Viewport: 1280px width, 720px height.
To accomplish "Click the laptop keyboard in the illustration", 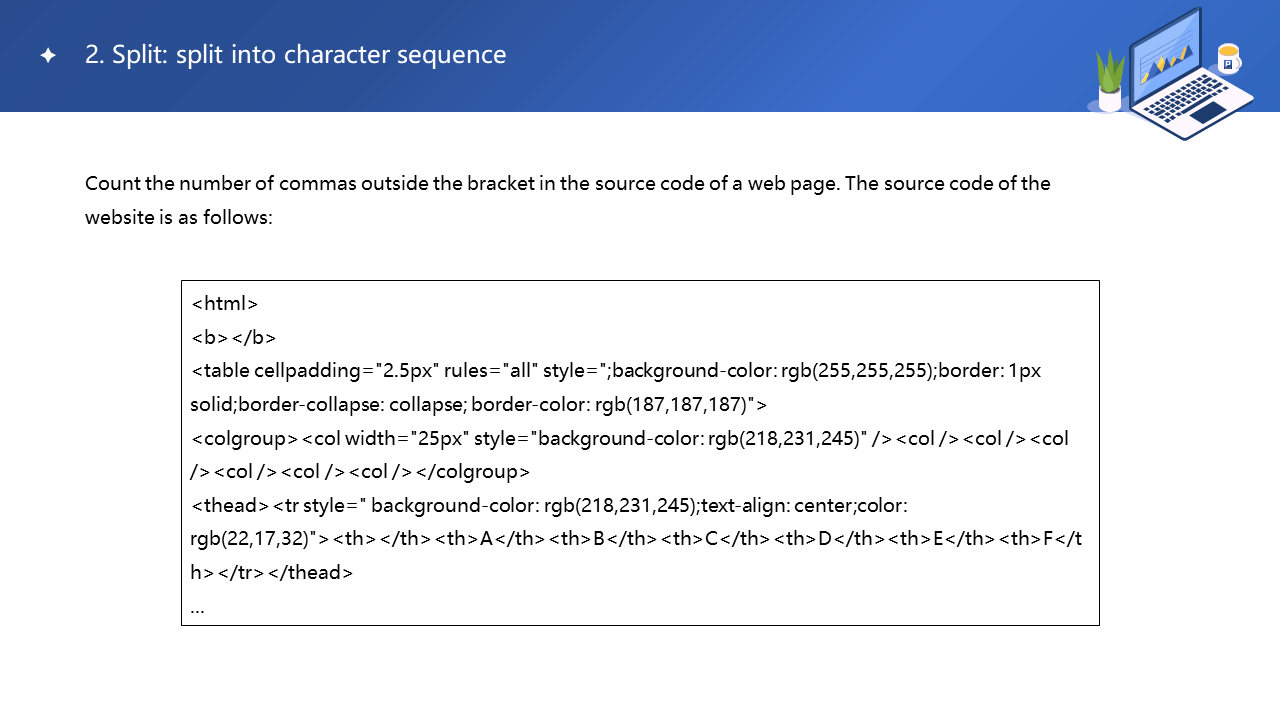I will pyautogui.click(x=1180, y=100).
